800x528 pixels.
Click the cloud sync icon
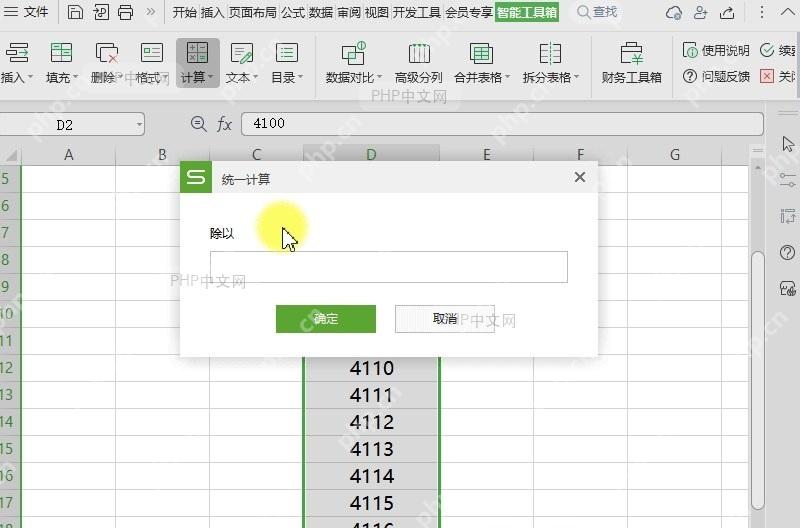click(x=674, y=12)
